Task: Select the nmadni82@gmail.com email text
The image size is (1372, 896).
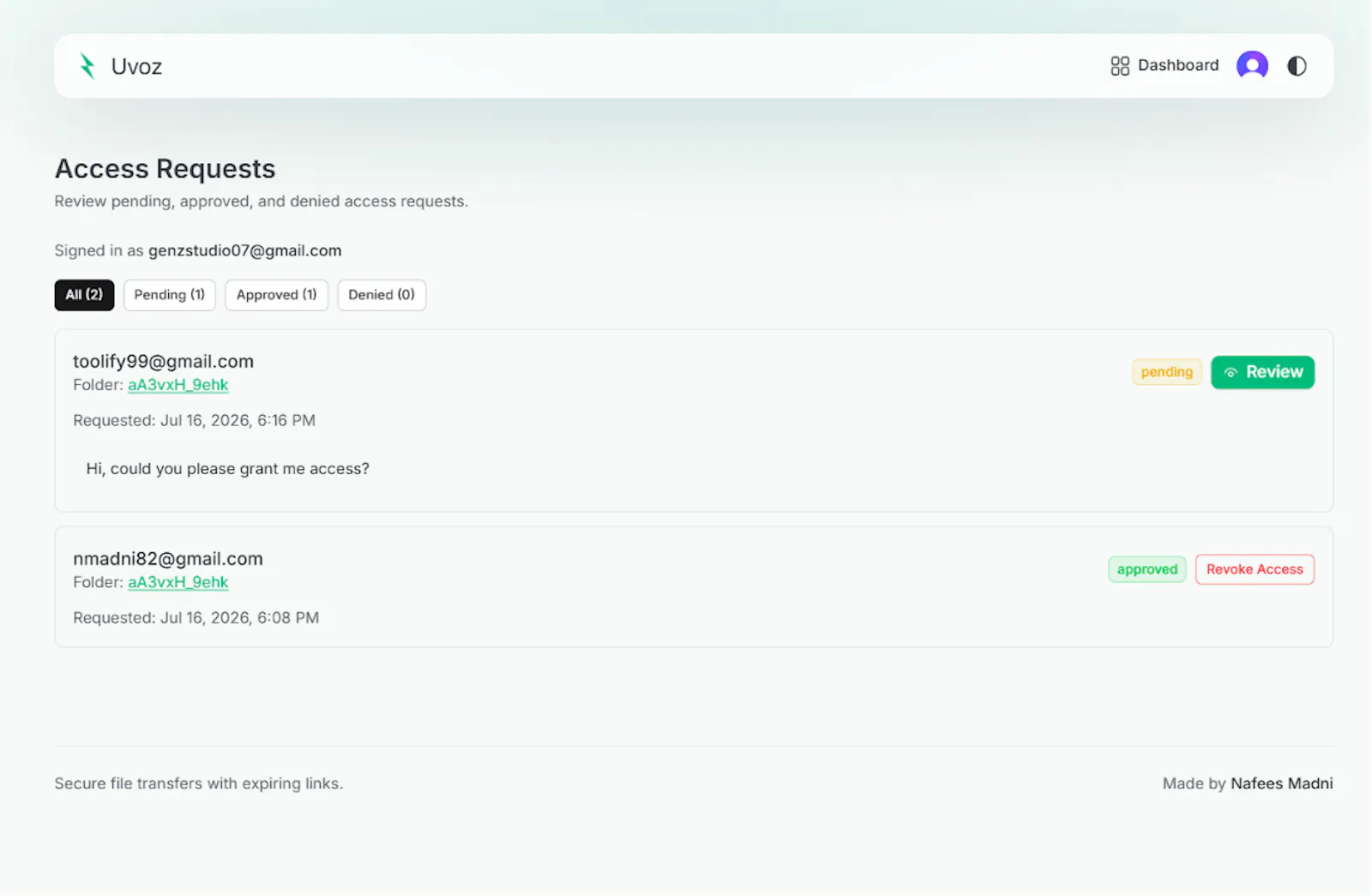Action: tap(168, 558)
